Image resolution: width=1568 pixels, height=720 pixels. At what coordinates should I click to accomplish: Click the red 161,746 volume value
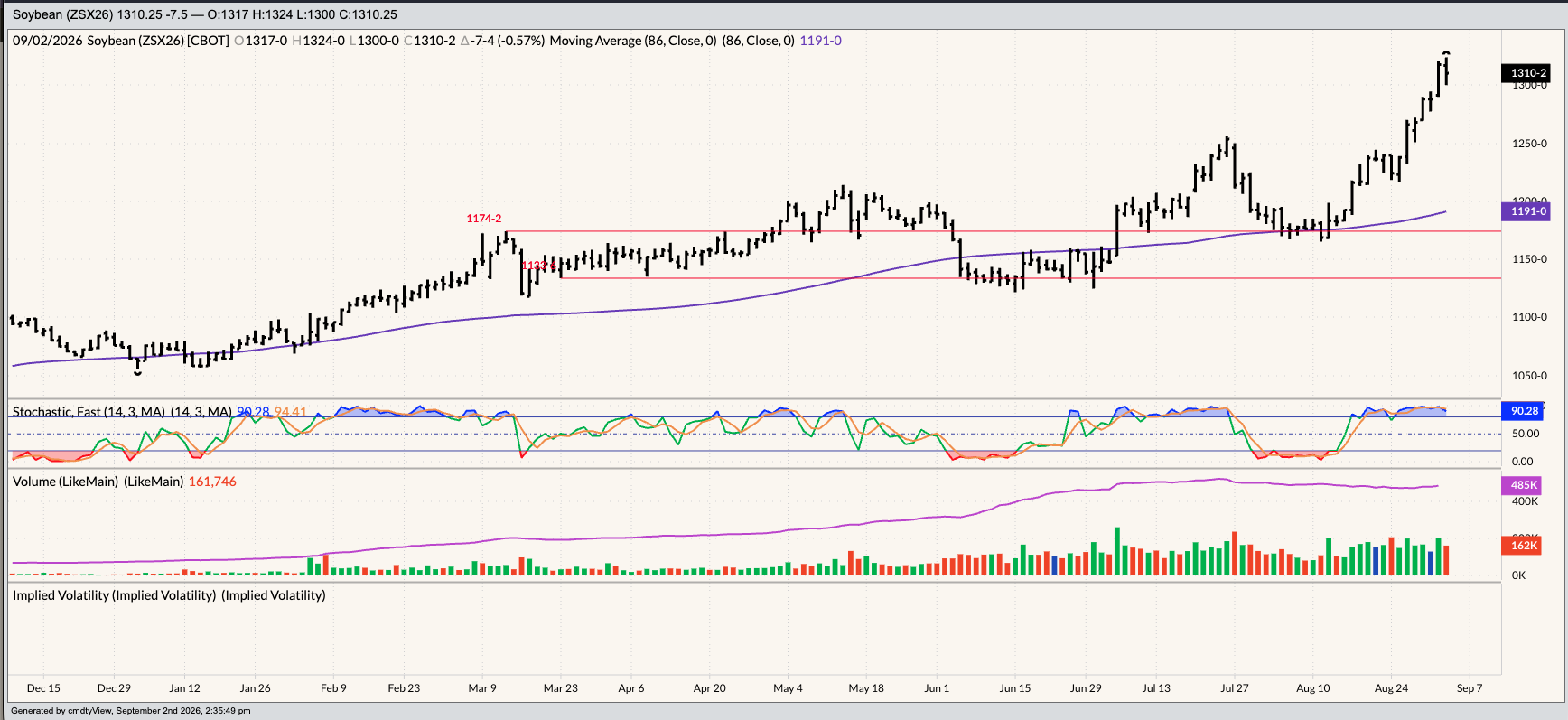[x=212, y=482]
